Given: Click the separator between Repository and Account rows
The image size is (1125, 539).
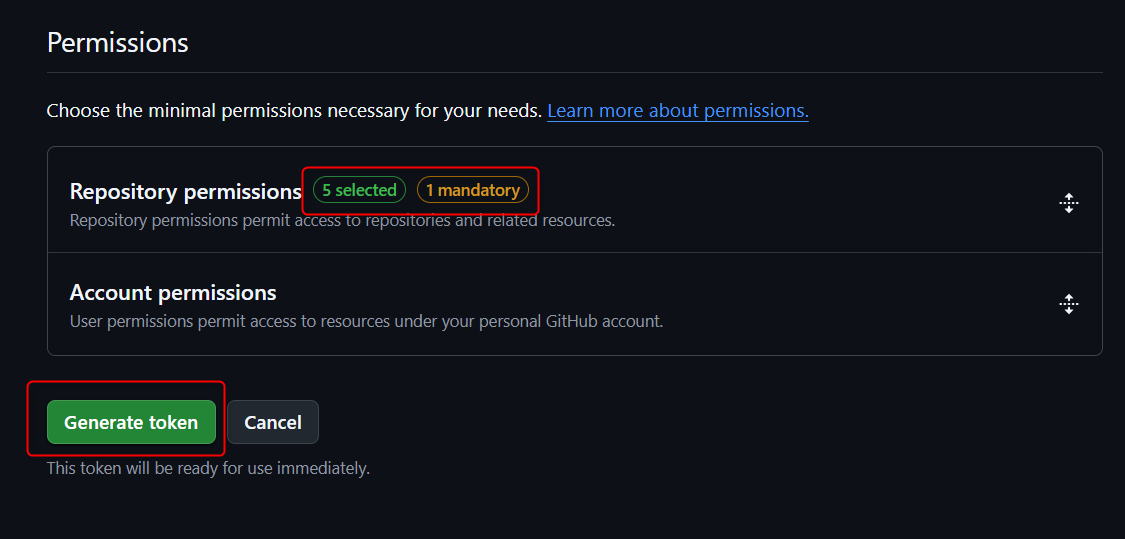Looking at the screenshot, I should (575, 252).
